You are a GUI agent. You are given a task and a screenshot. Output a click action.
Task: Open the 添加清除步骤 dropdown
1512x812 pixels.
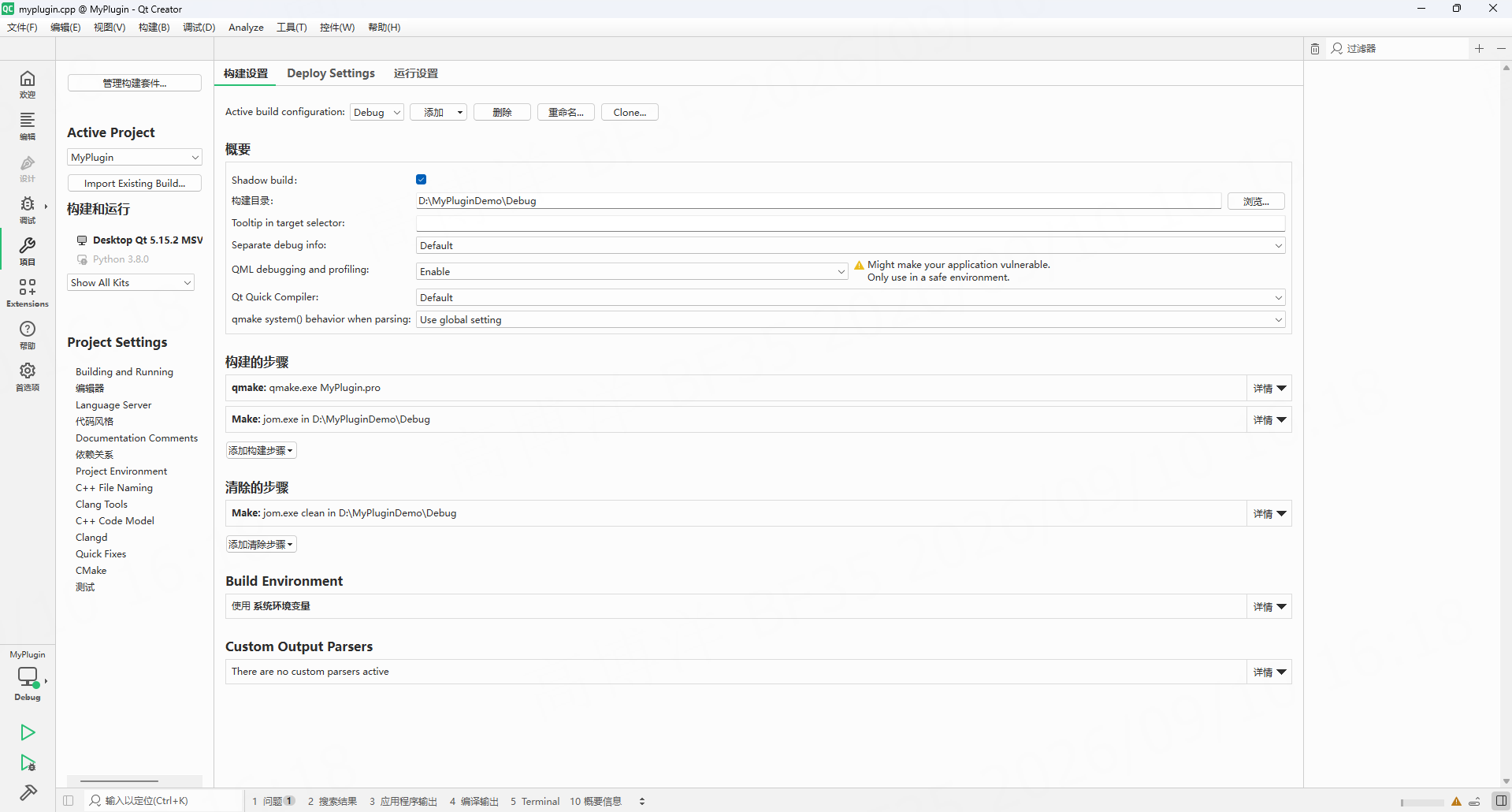[261, 544]
